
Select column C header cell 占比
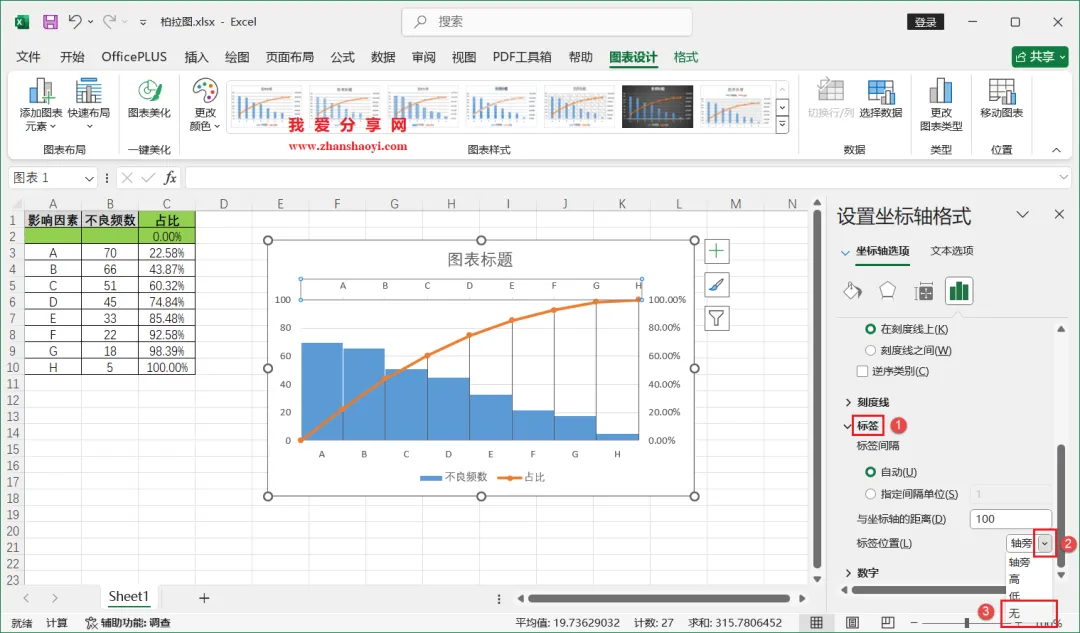(167, 220)
